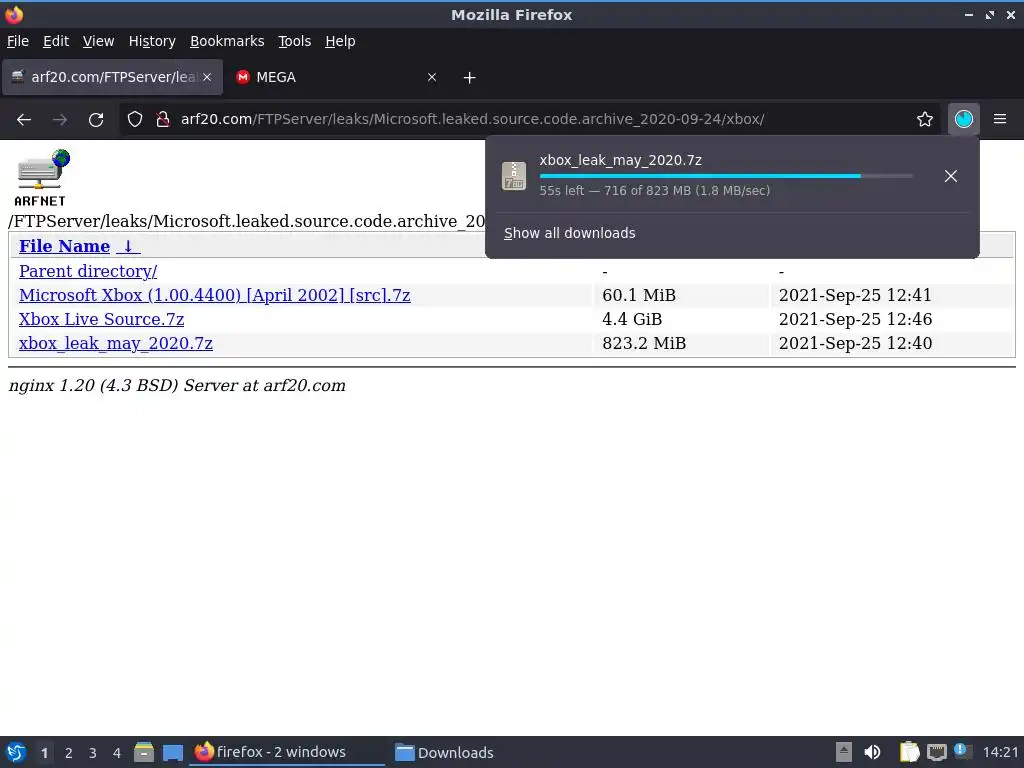The width and height of the screenshot is (1024, 768).
Task: Click the network status tray icon
Action: pos(936,752)
